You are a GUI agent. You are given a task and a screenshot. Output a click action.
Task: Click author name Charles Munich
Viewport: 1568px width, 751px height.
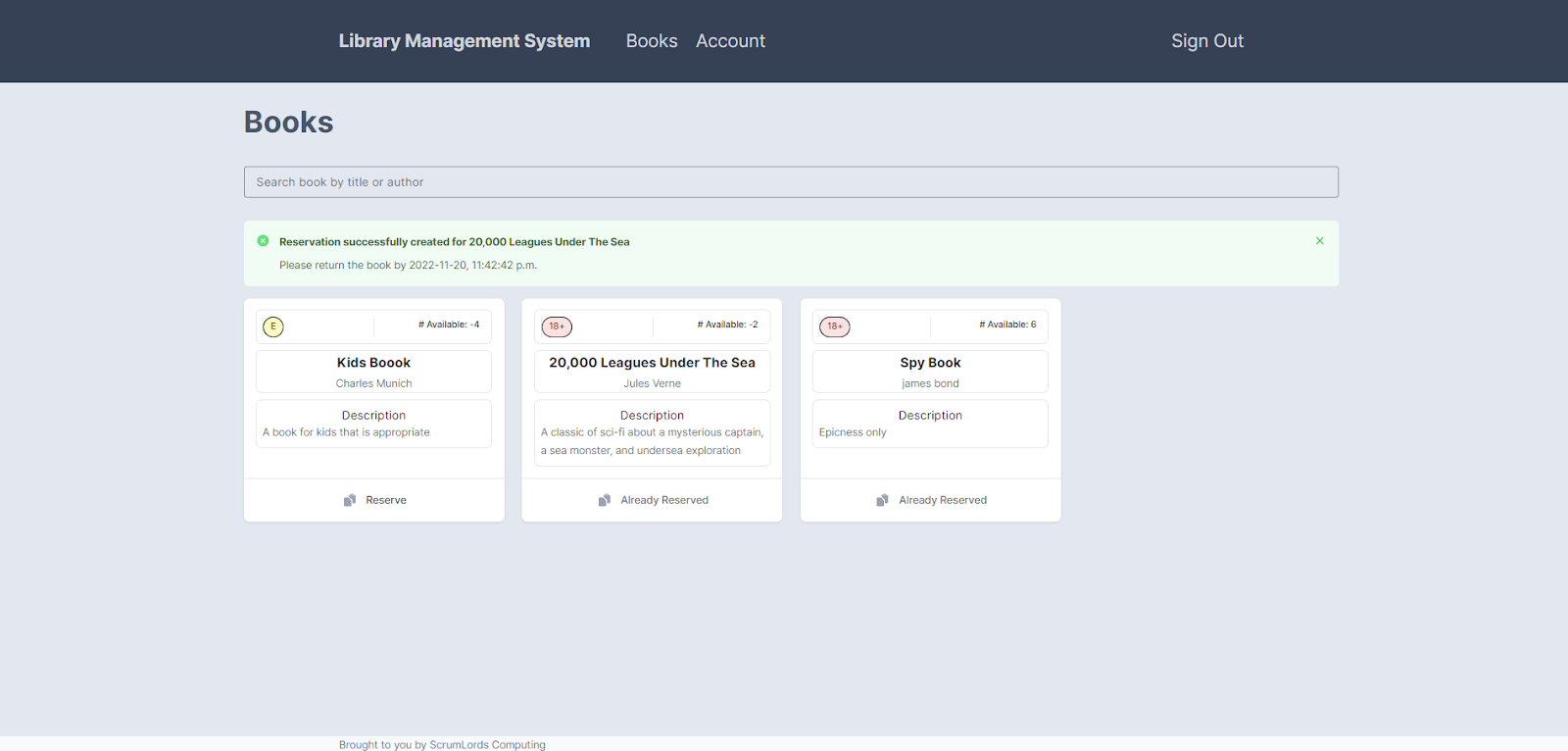pos(373,383)
